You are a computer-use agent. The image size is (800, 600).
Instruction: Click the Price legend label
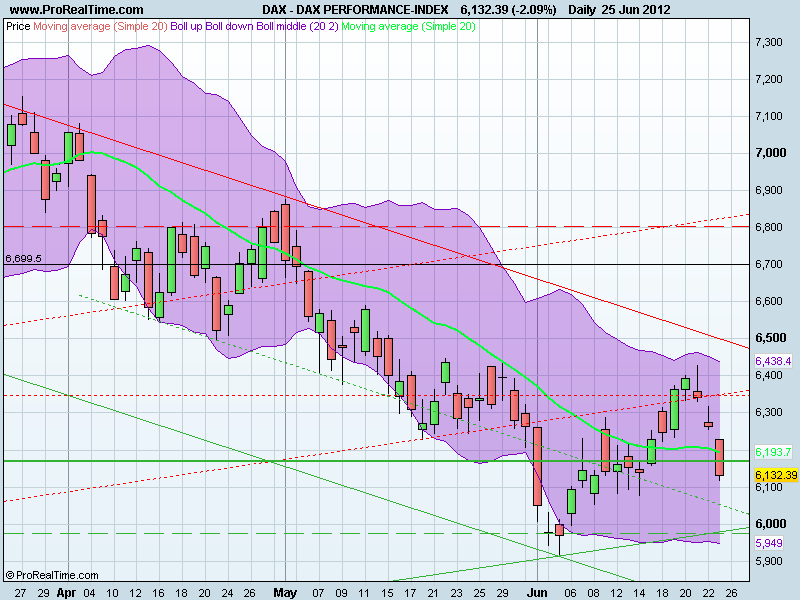18,26
